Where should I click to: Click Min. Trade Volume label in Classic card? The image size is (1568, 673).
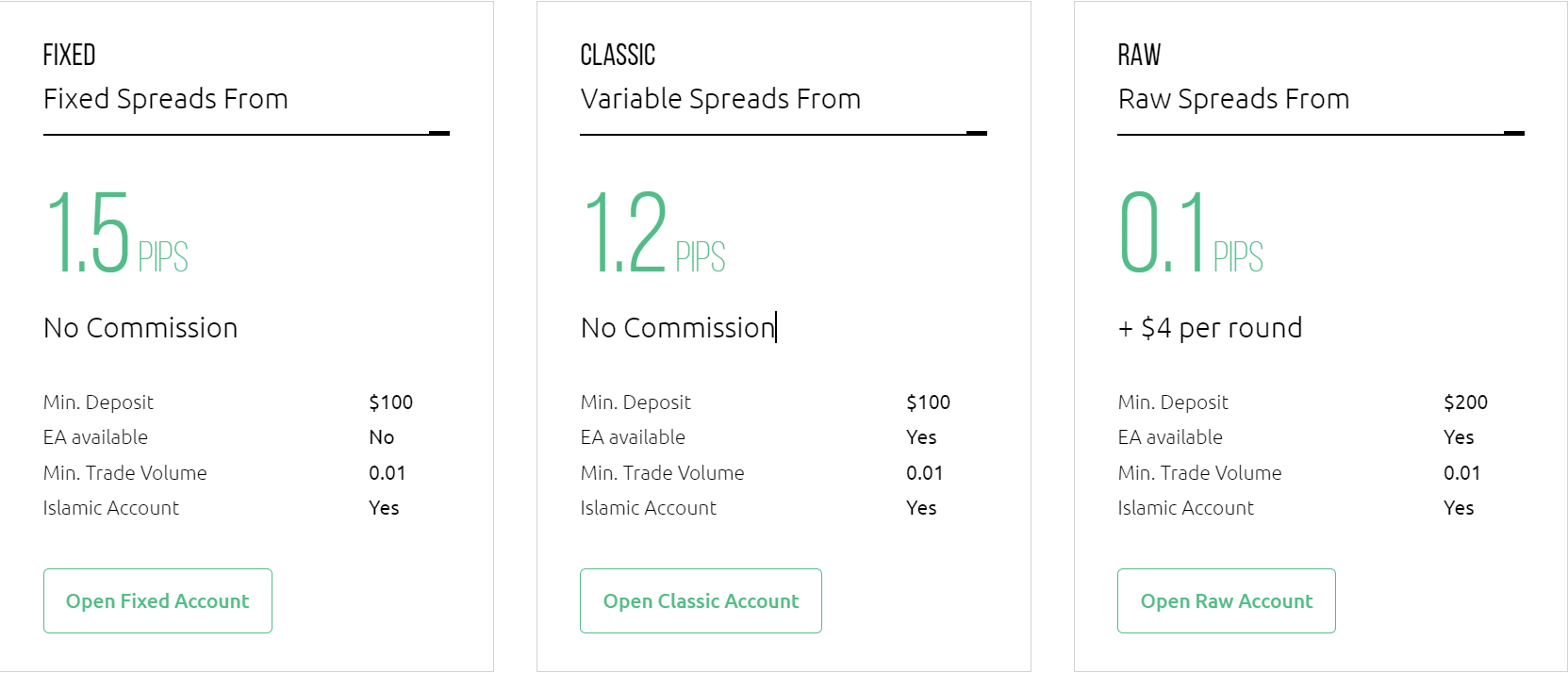click(662, 473)
